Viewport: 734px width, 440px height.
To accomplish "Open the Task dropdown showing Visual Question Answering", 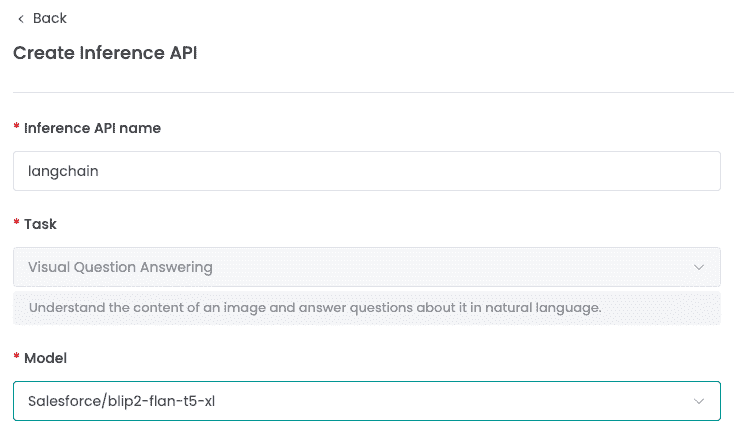I will point(367,267).
